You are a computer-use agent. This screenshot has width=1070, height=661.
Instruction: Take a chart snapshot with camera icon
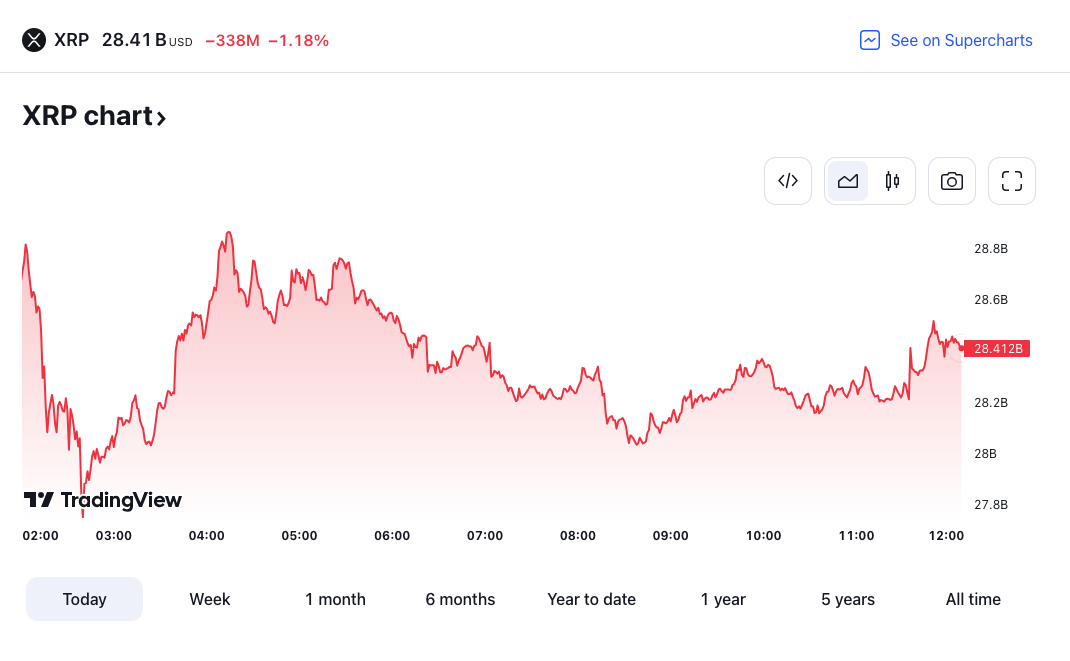(951, 181)
